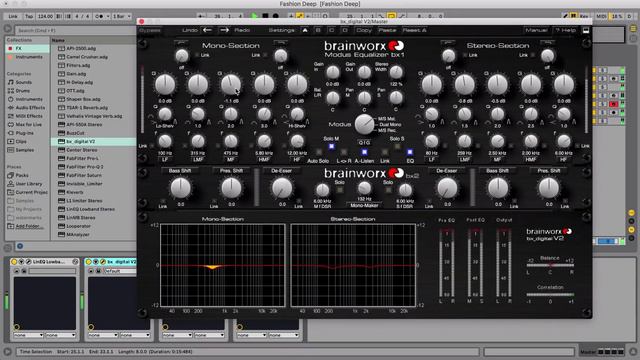This screenshot has height=360, width=640.
Task: Click the 124.00 tempo field
Action: pyautogui.click(x=45, y=16)
